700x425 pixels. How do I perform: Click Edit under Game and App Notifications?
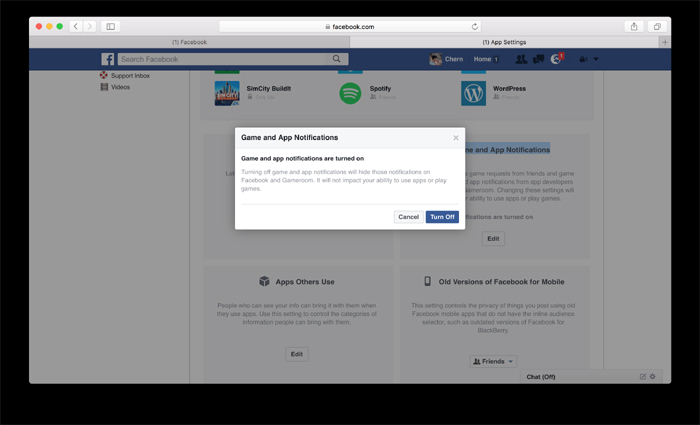(493, 238)
